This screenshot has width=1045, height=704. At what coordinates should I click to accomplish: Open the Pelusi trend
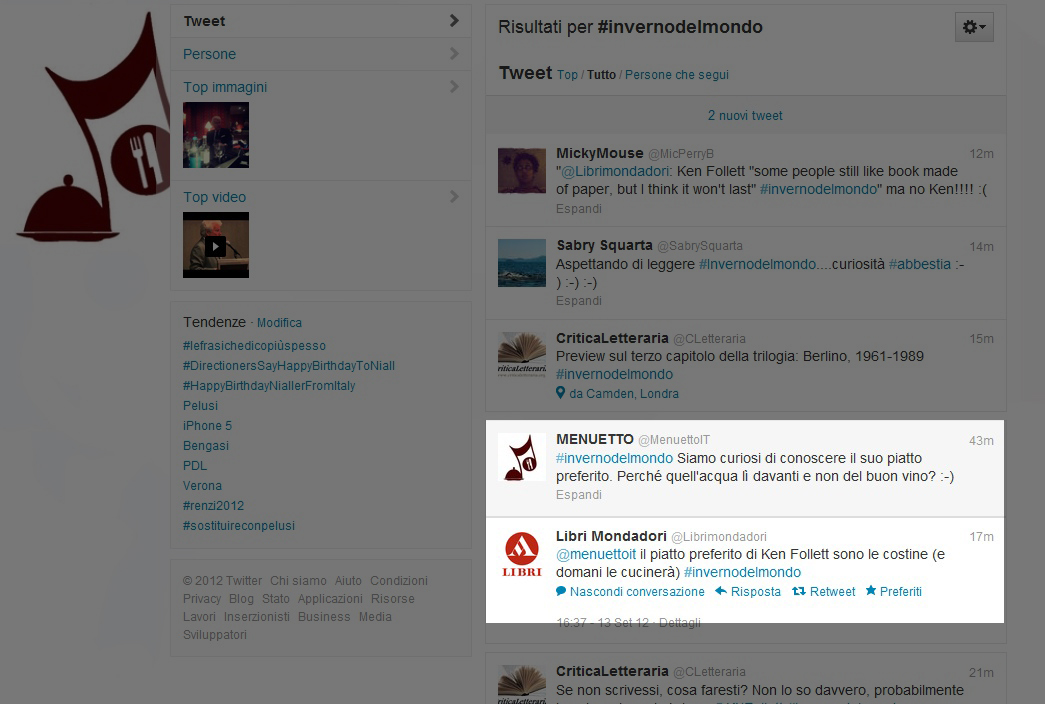tap(201, 406)
